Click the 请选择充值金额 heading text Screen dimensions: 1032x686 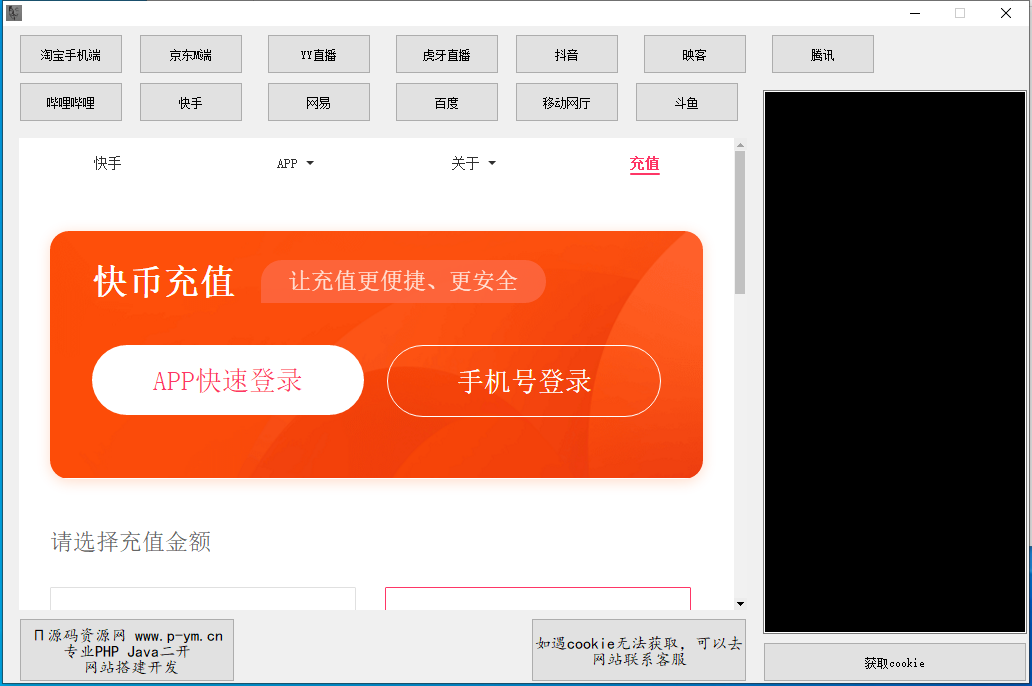pos(131,541)
